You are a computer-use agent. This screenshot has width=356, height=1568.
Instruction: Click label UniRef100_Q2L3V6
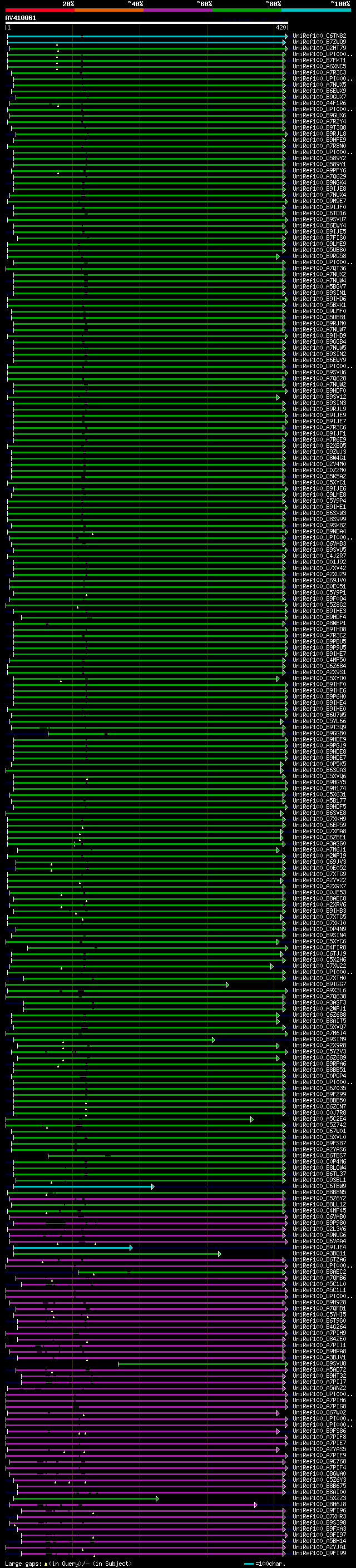pos(319,1229)
